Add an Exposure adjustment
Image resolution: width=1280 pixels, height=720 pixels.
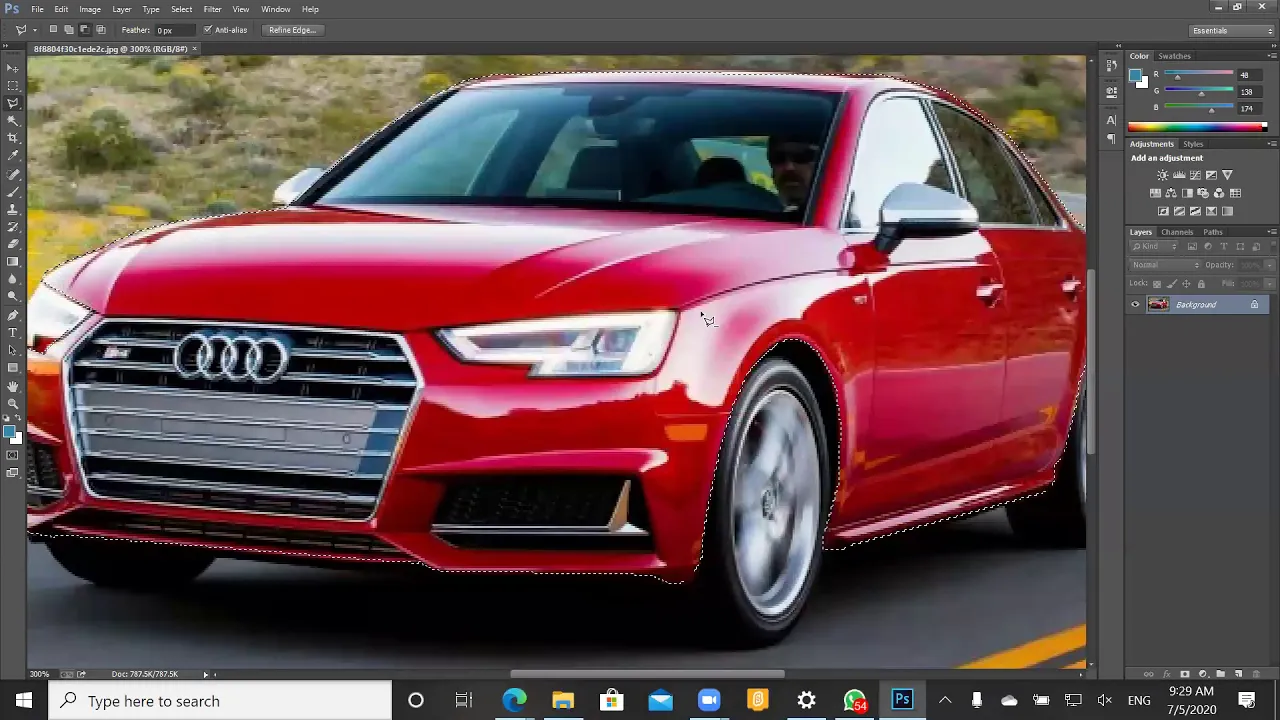(x=1211, y=175)
